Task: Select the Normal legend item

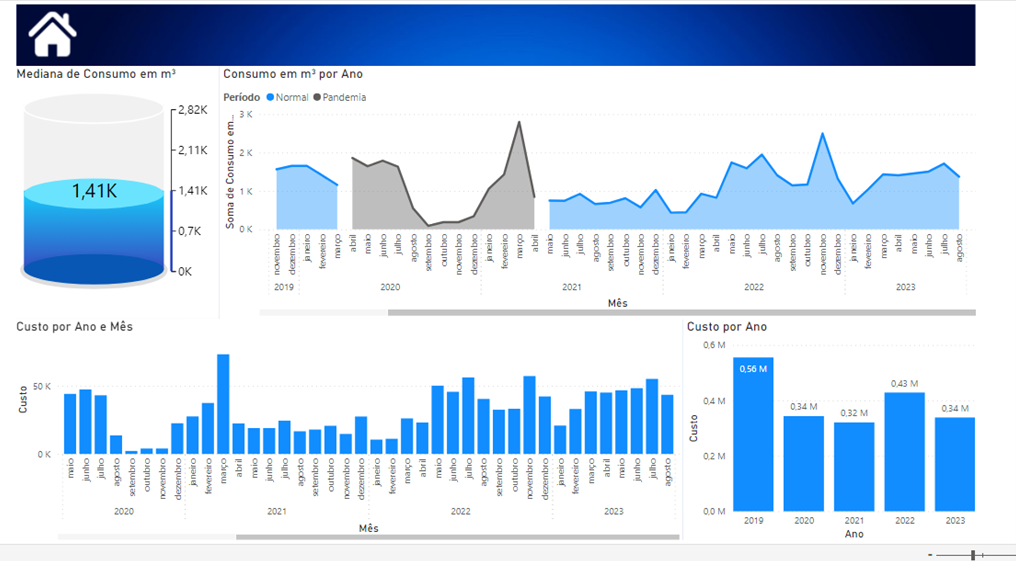Action: [291, 98]
